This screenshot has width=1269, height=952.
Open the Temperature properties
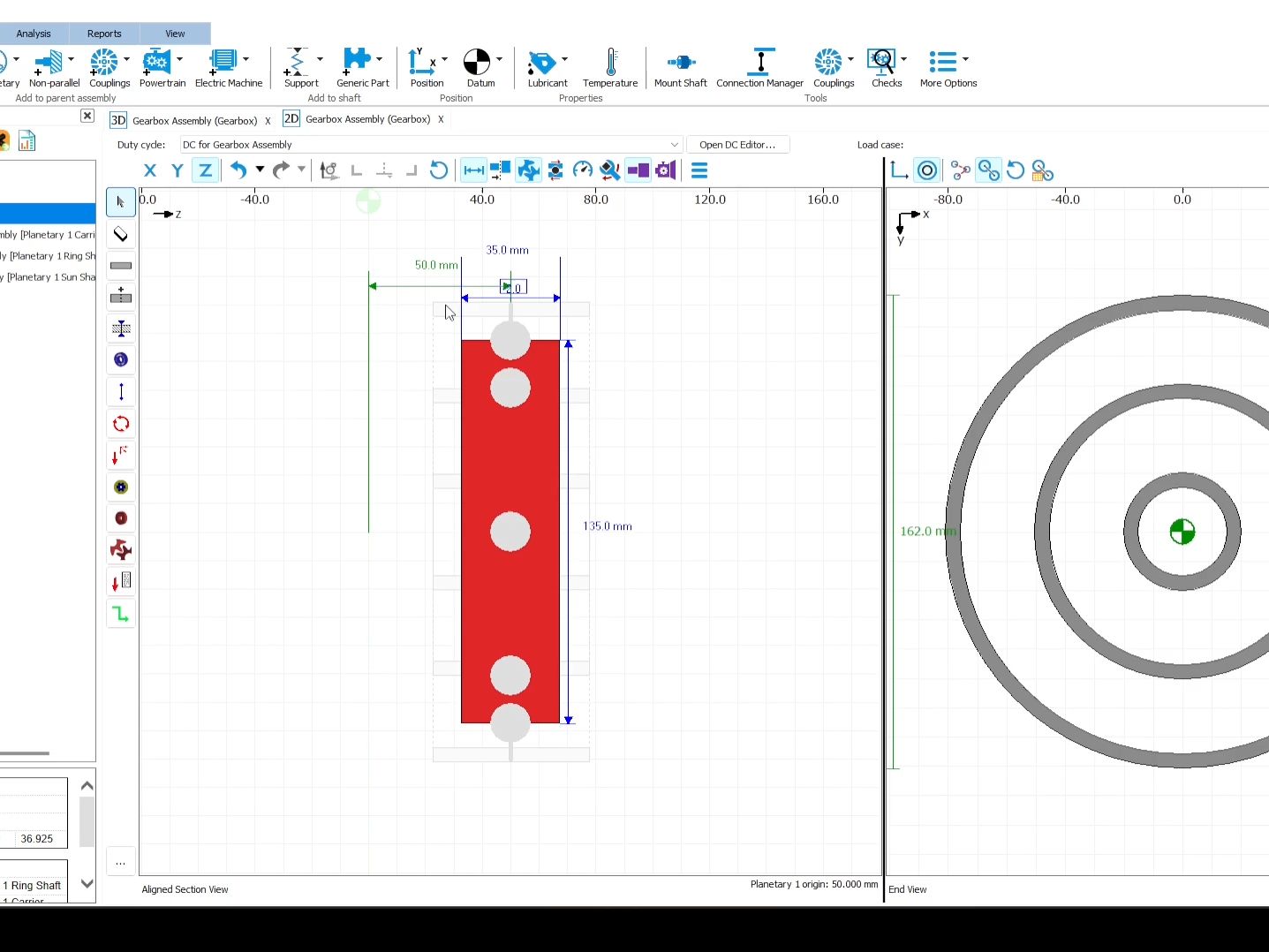pos(610,63)
